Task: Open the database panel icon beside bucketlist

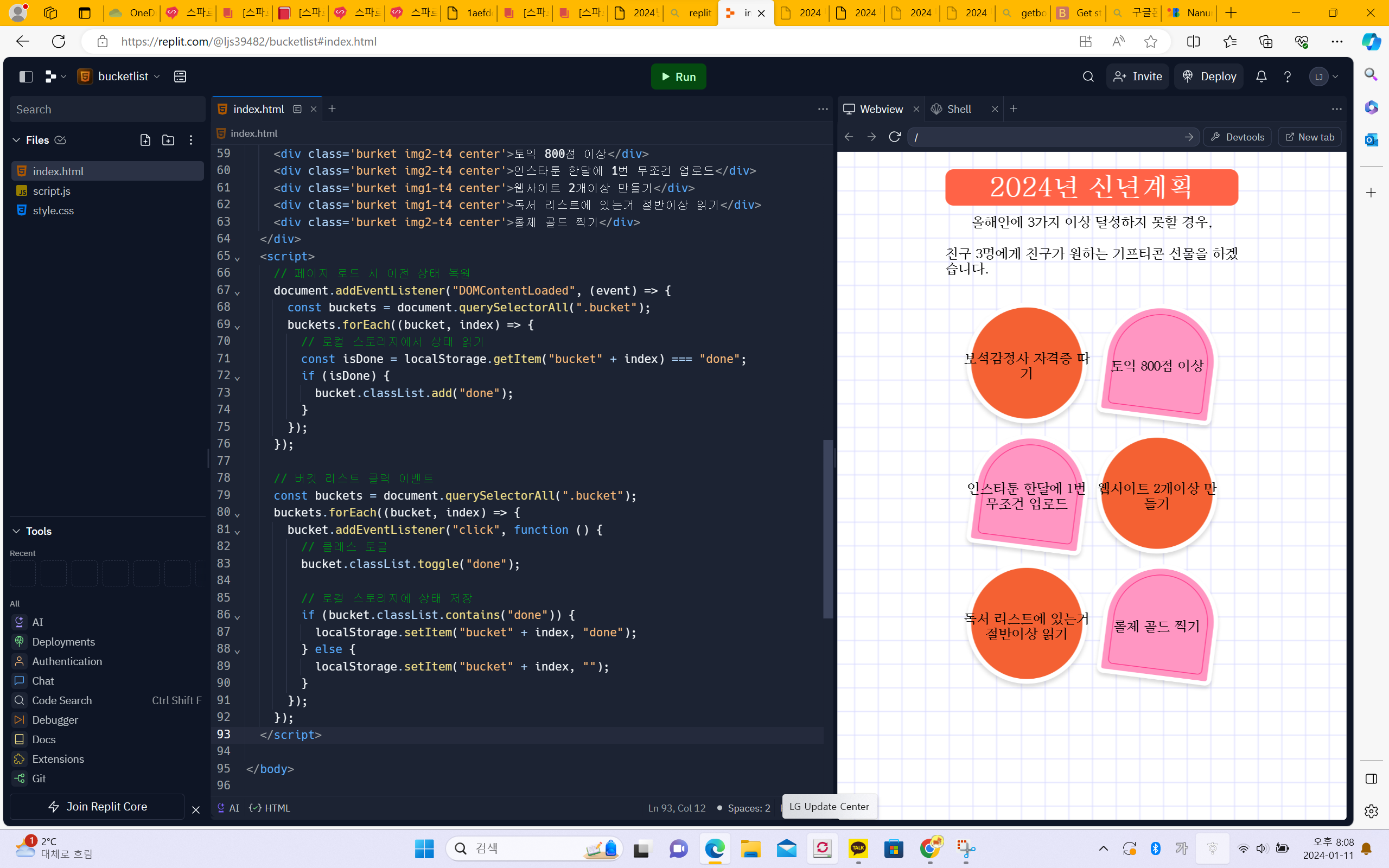Action: coord(180,76)
